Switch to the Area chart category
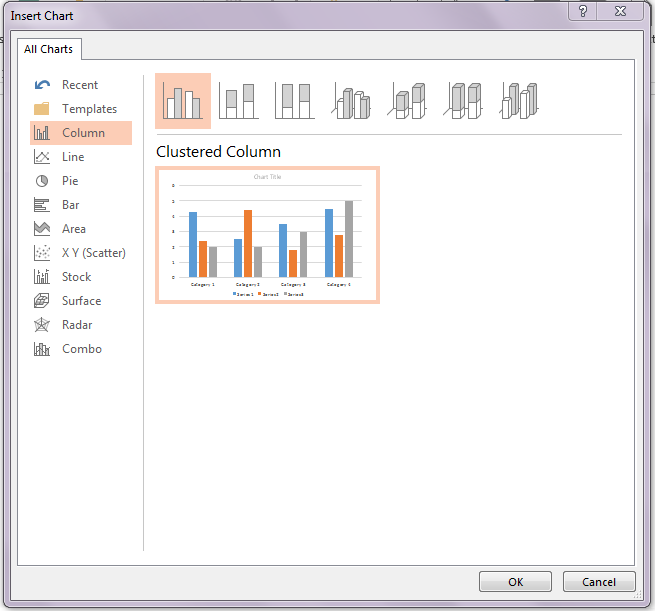655x611 pixels. [73, 229]
